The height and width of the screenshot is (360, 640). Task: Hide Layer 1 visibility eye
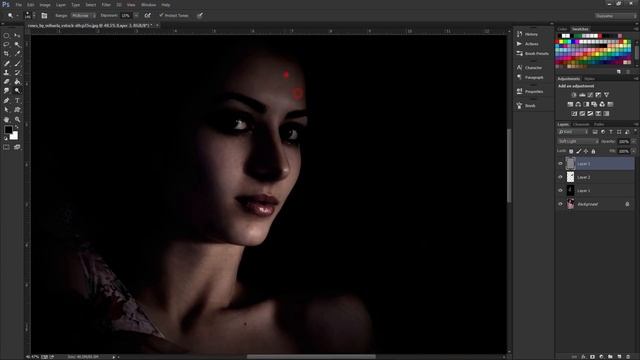pos(560,191)
